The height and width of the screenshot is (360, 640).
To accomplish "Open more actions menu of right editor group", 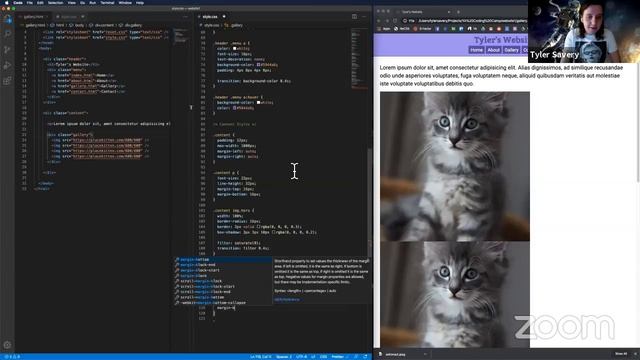I will (x=364, y=17).
